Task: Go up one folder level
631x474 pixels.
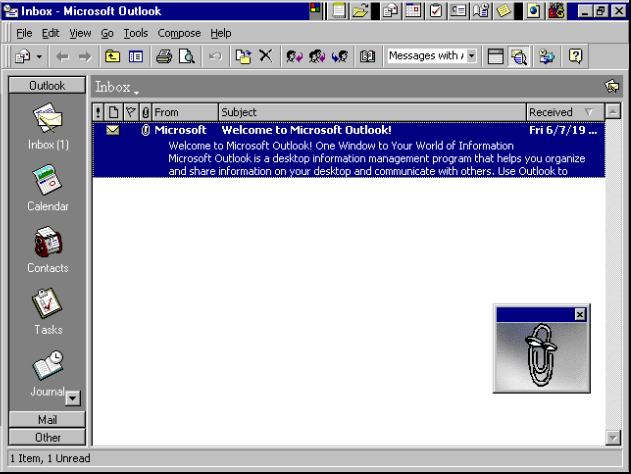Action: click(112, 56)
